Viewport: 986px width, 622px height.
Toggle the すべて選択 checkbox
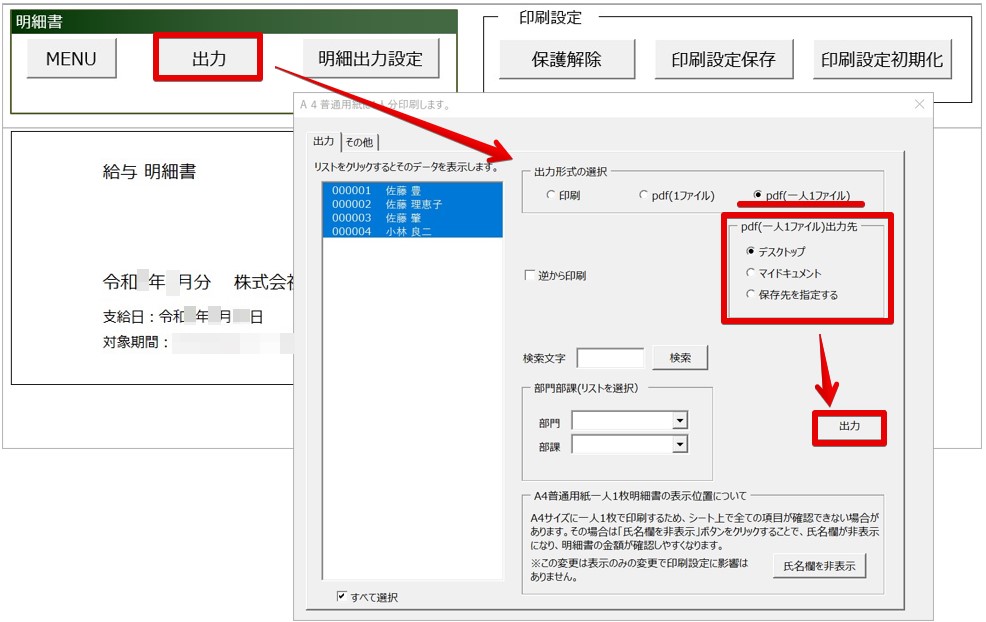[342, 597]
